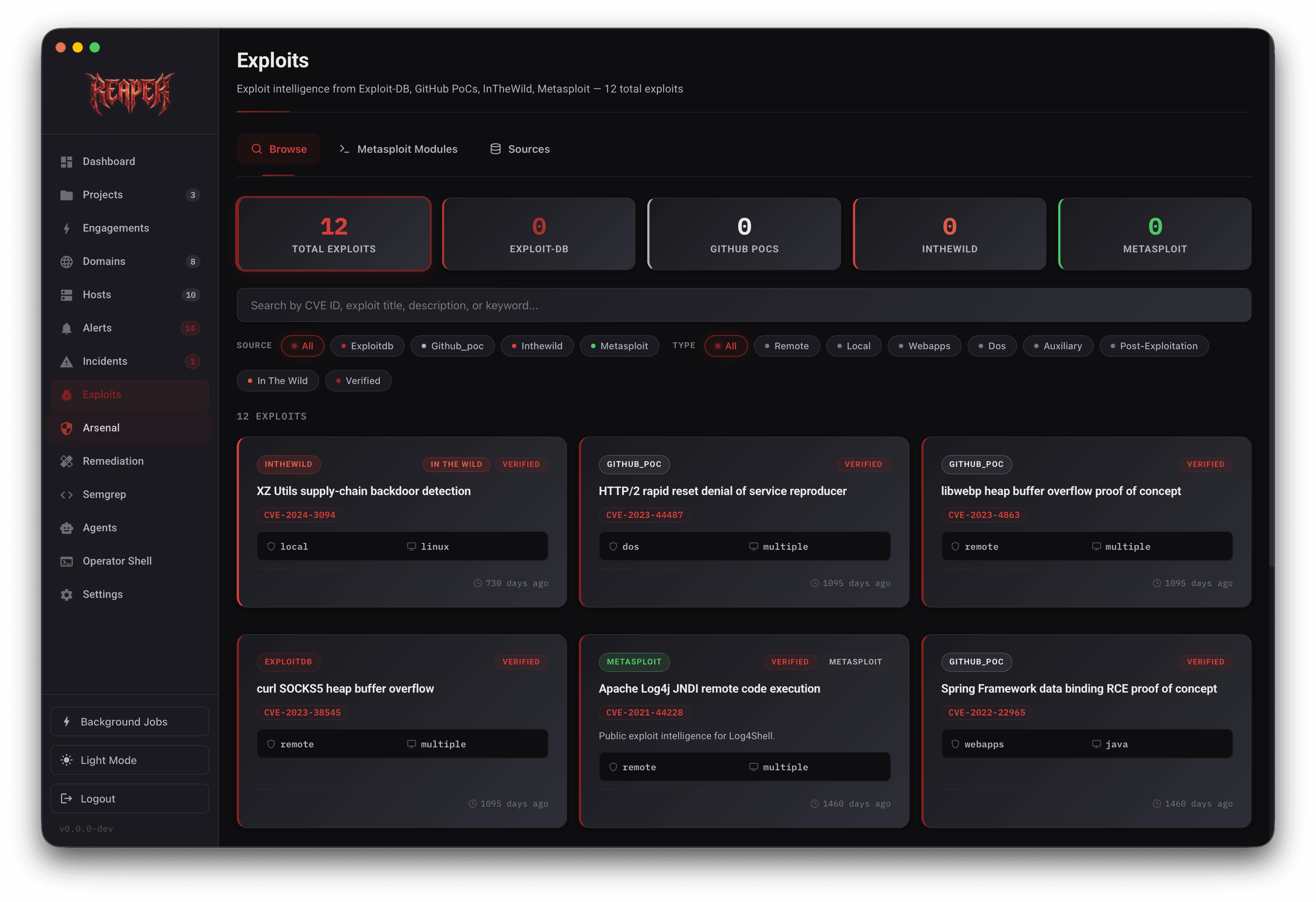
Task: Click the Background Jobs button
Action: click(130, 722)
